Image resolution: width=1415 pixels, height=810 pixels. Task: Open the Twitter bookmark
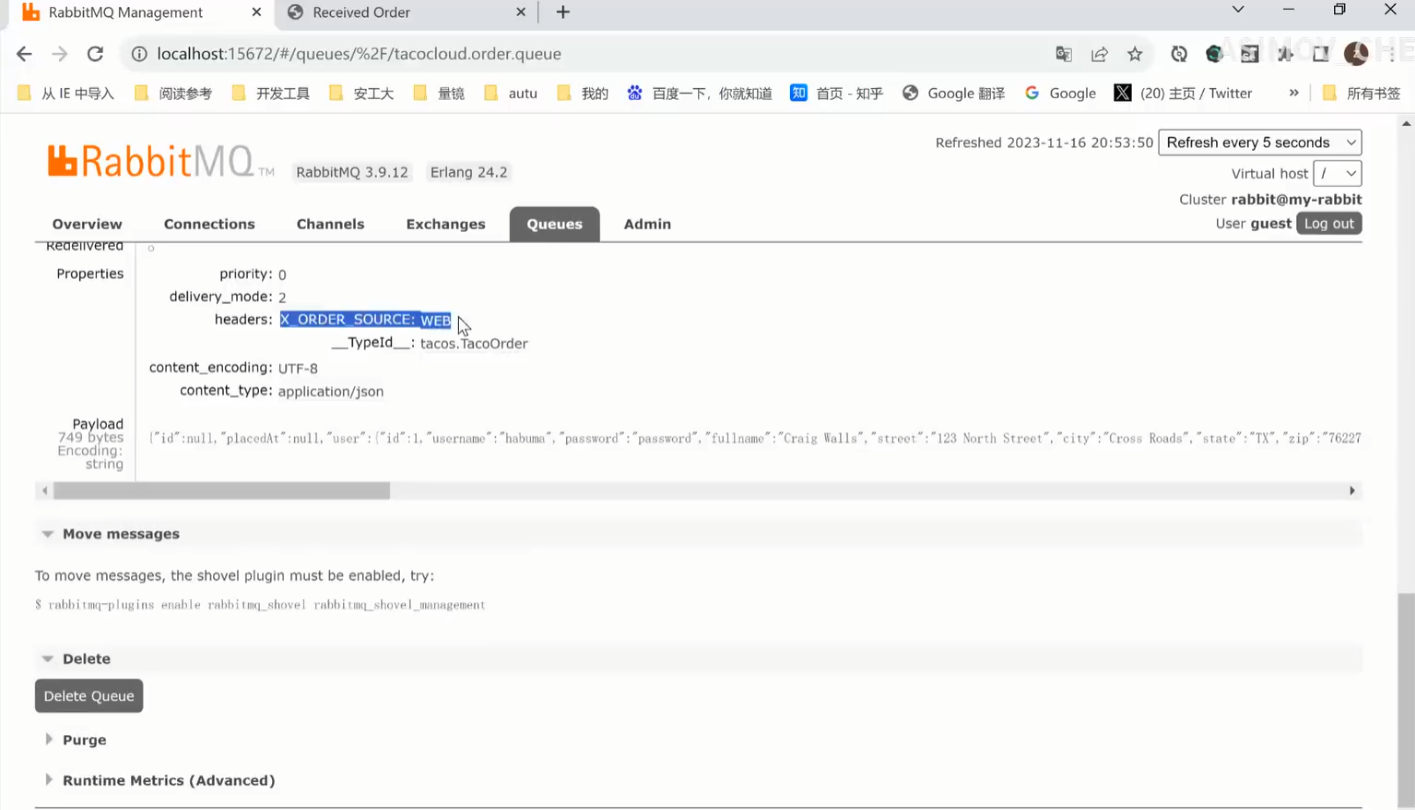1184,93
